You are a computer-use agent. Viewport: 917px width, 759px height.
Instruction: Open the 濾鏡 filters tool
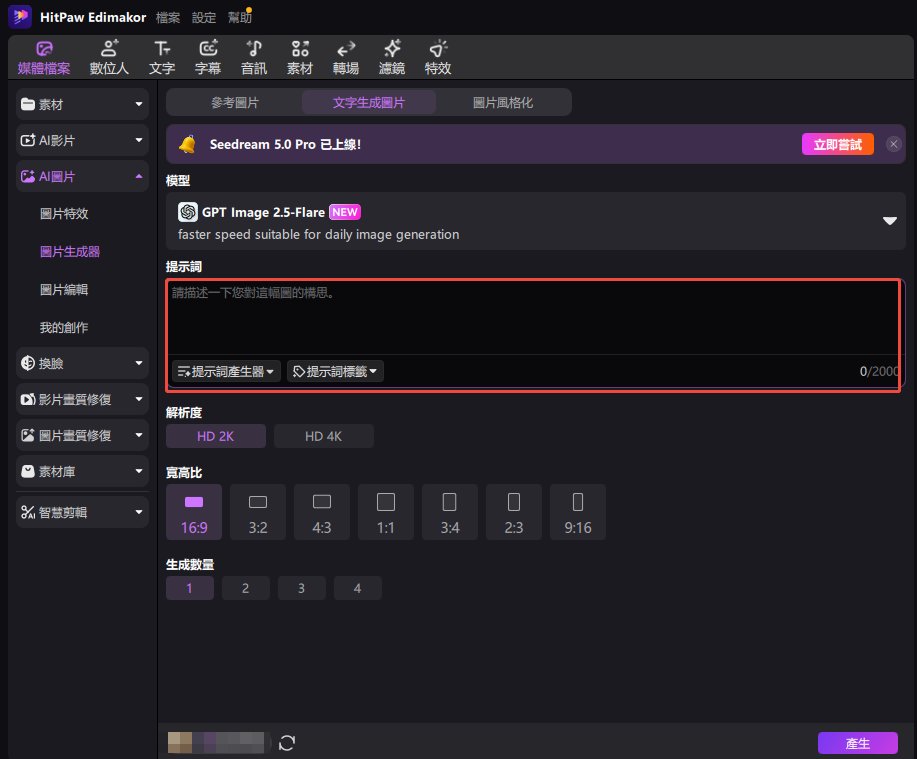coord(392,58)
